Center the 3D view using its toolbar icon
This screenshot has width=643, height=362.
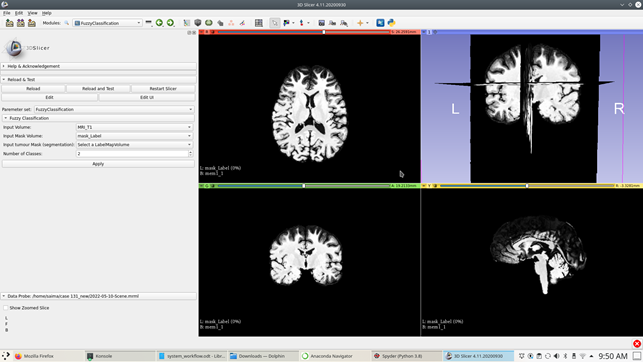click(x=435, y=32)
